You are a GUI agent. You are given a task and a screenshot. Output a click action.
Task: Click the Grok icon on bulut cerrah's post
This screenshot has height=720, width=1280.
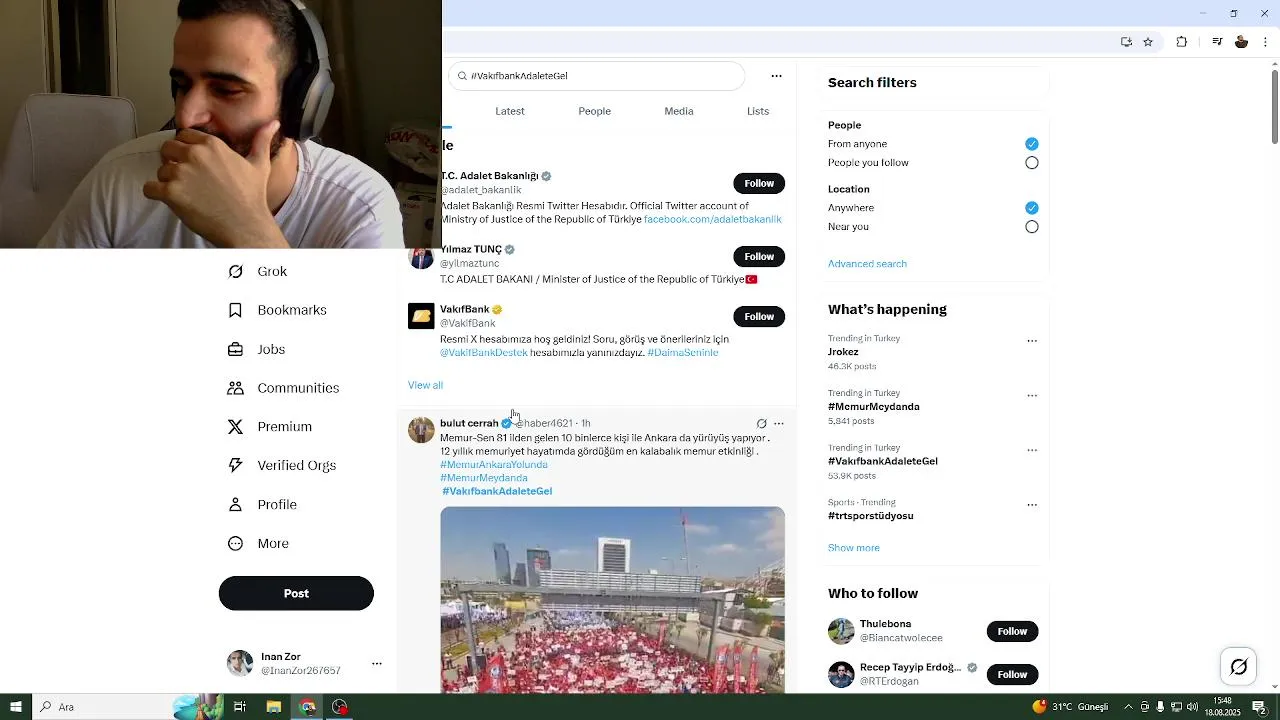pyautogui.click(x=761, y=424)
